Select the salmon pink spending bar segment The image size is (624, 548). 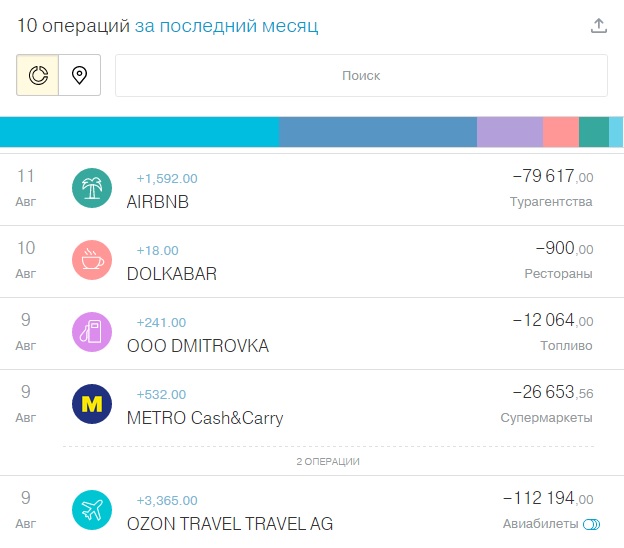[x=561, y=132]
